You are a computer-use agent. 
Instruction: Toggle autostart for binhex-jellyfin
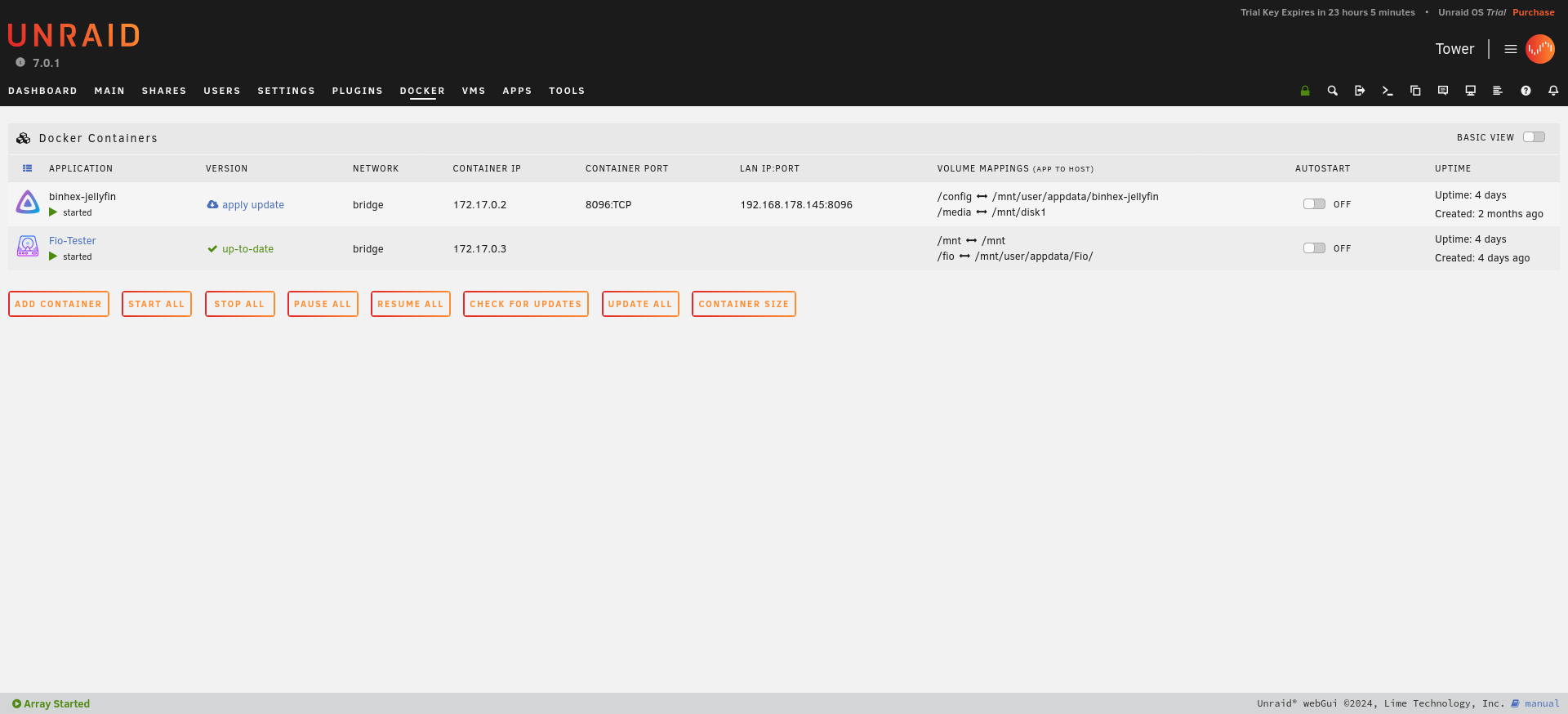[x=1314, y=204]
